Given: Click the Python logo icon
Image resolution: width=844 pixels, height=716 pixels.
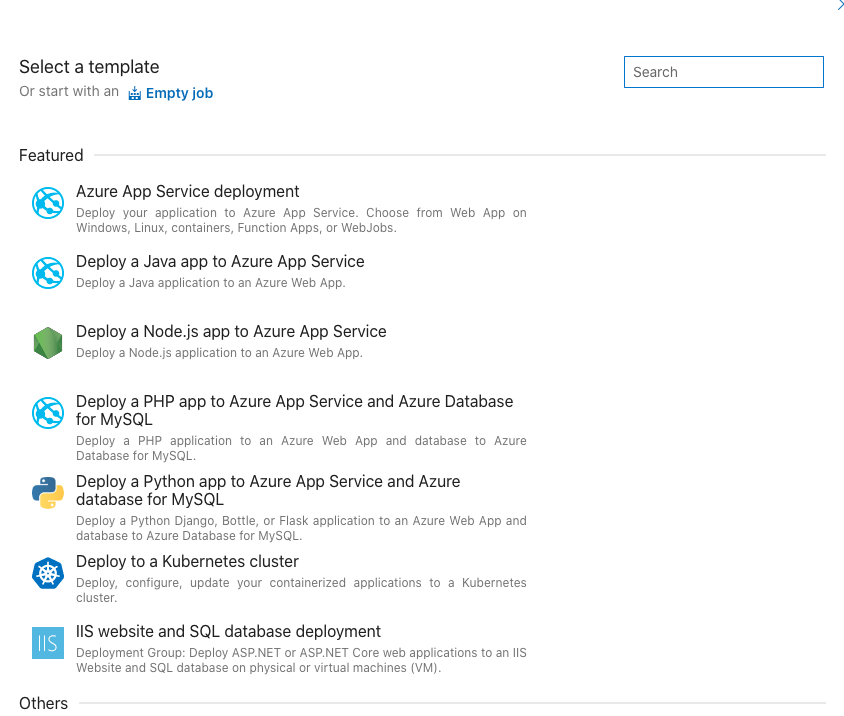Looking at the screenshot, I should [x=48, y=493].
